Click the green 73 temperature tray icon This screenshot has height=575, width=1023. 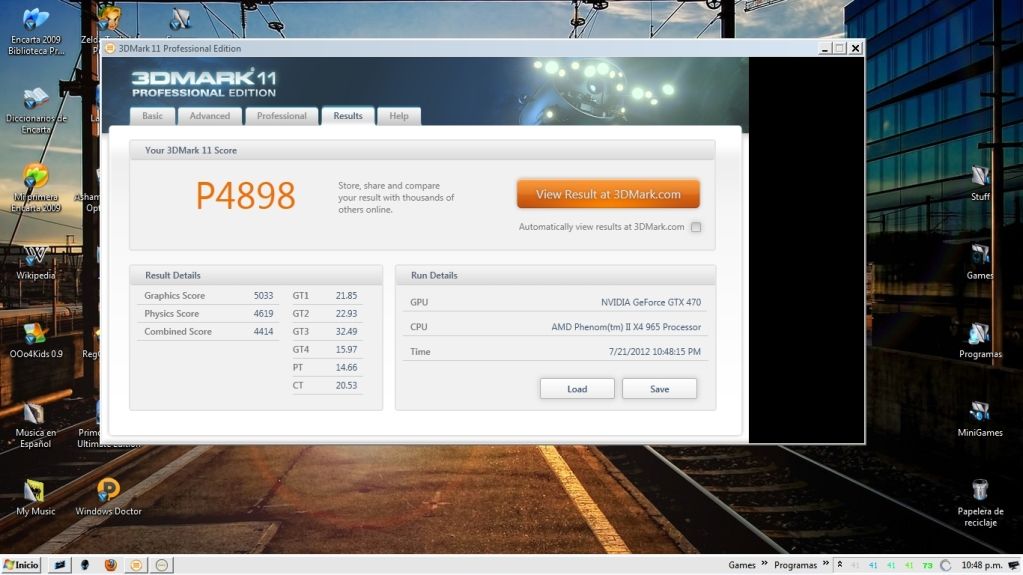point(927,565)
